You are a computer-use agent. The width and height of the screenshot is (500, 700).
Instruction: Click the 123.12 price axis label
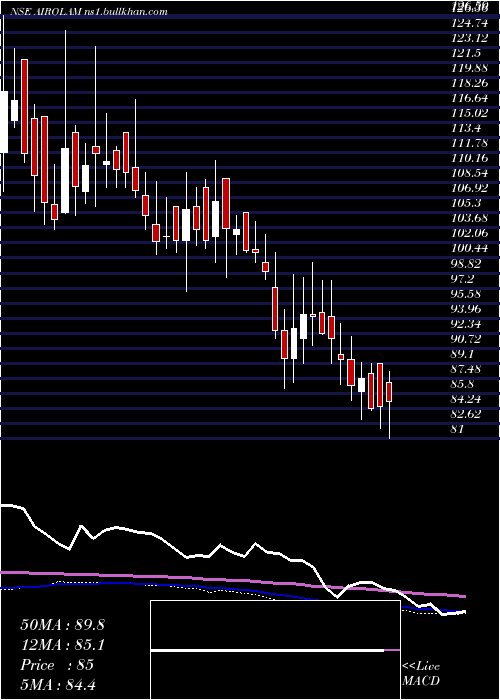[470, 38]
